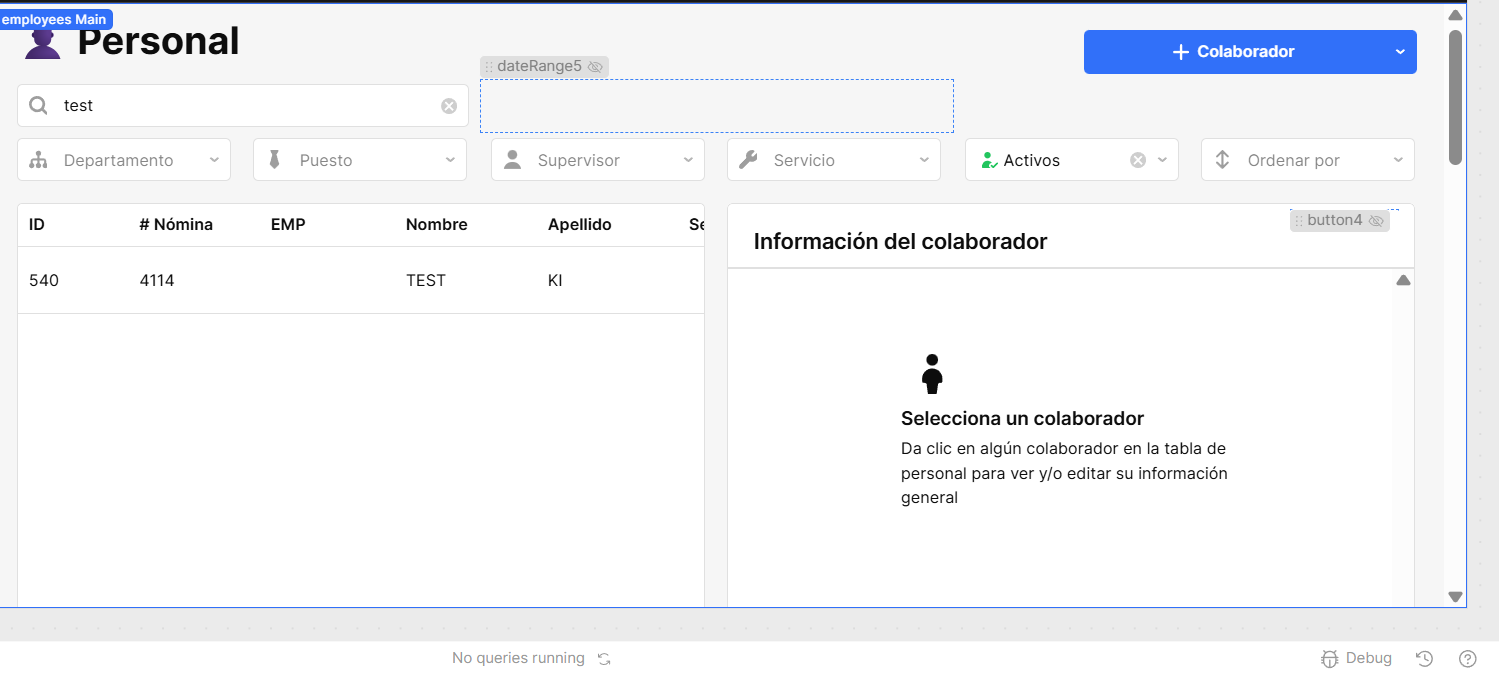
Task: Open help via question mark icon
Action: tap(1466, 658)
